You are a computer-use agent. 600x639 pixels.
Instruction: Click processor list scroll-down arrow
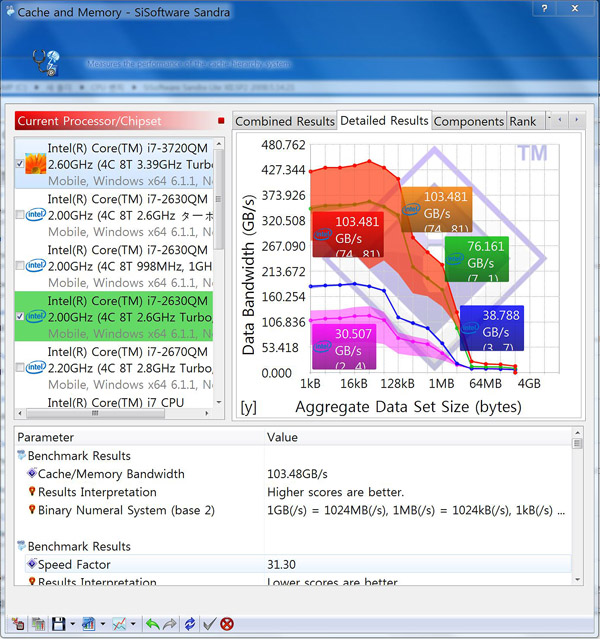click(x=219, y=402)
